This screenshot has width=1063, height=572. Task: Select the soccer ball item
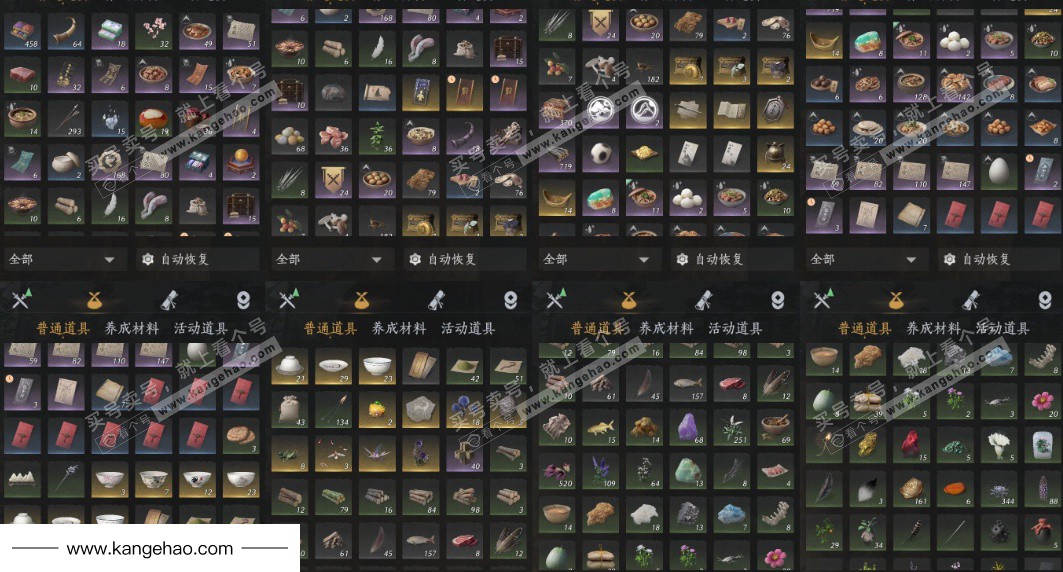click(x=600, y=155)
